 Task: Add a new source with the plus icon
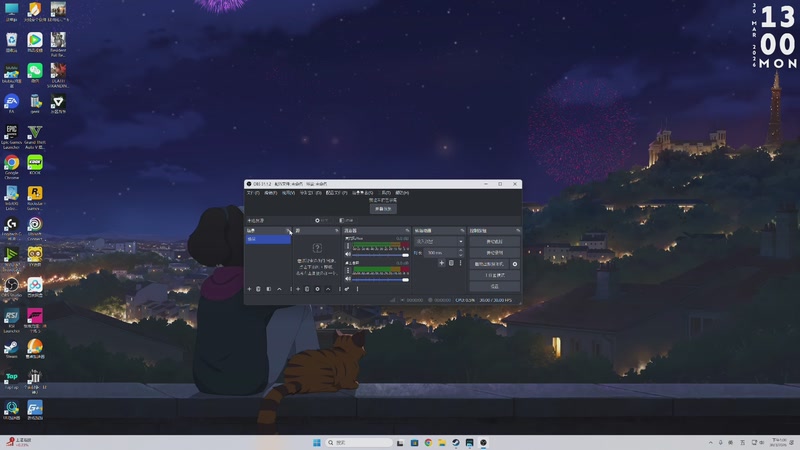[298, 289]
